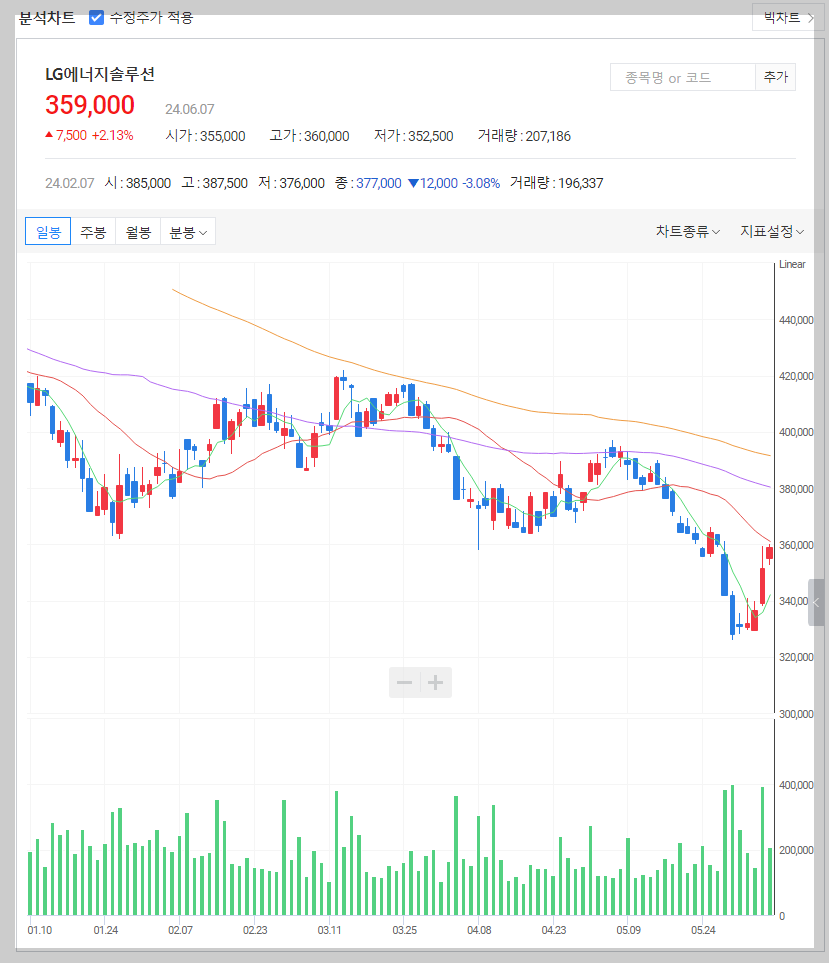Click the 440,000 price axis label
Image resolution: width=829 pixels, height=963 pixels.
point(796,320)
